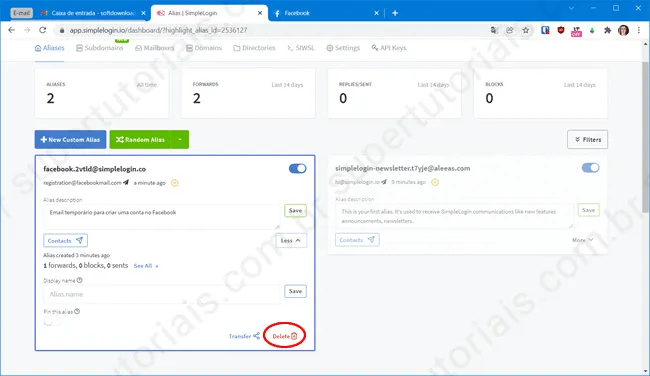Click the site info lock icon
The image size is (650, 376).
click(x=62, y=30)
